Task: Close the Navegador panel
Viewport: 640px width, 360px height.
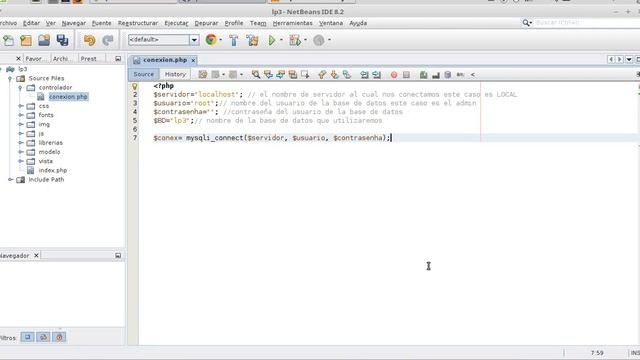Action: coord(36,256)
